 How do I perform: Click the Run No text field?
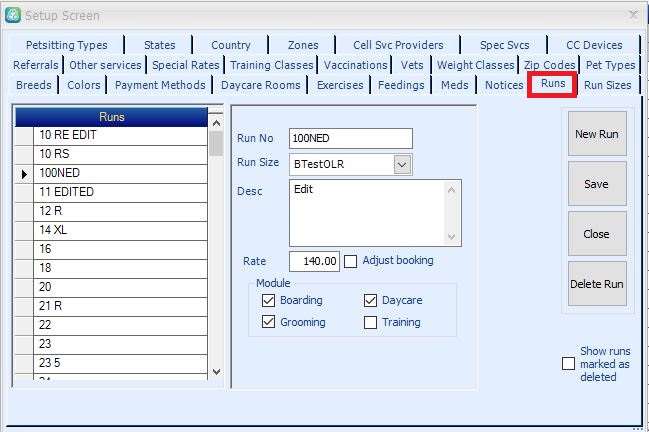coord(350,138)
